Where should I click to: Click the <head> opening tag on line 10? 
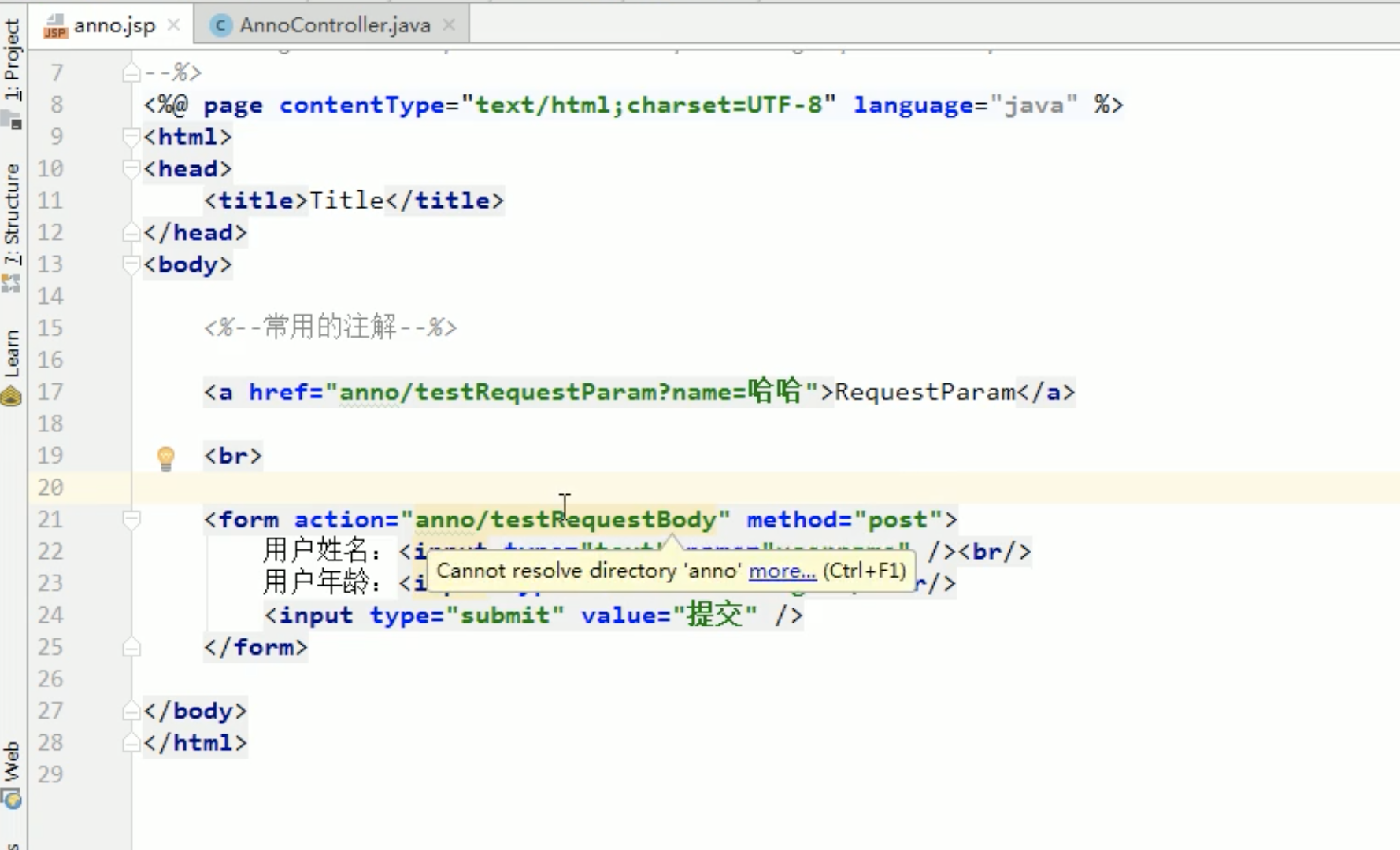[187, 168]
